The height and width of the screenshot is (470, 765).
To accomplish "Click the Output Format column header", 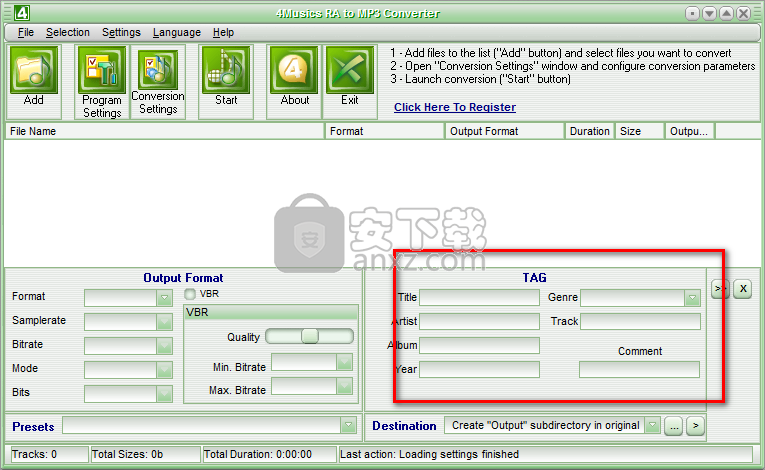I will tap(504, 131).
